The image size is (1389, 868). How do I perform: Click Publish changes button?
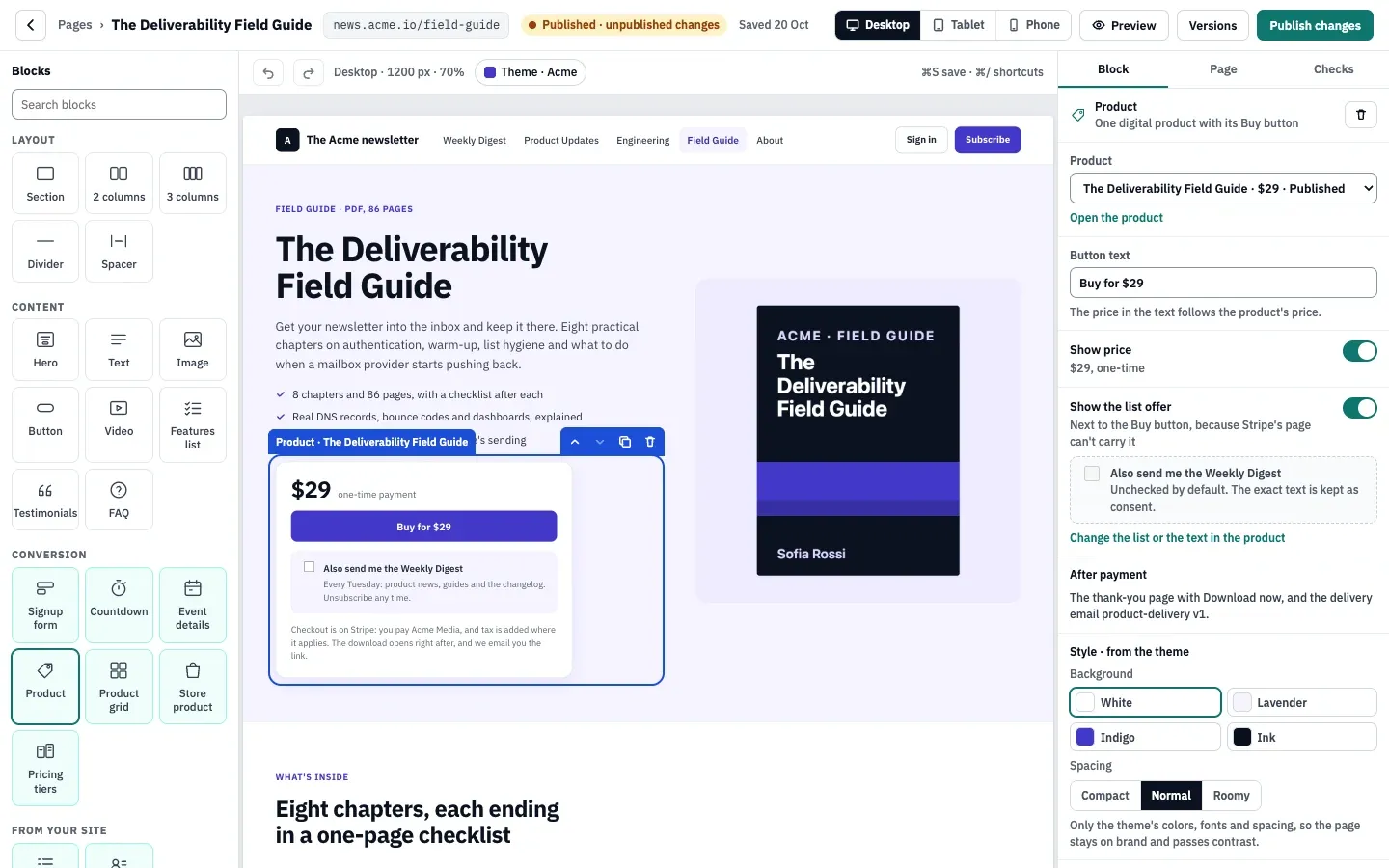(1315, 25)
